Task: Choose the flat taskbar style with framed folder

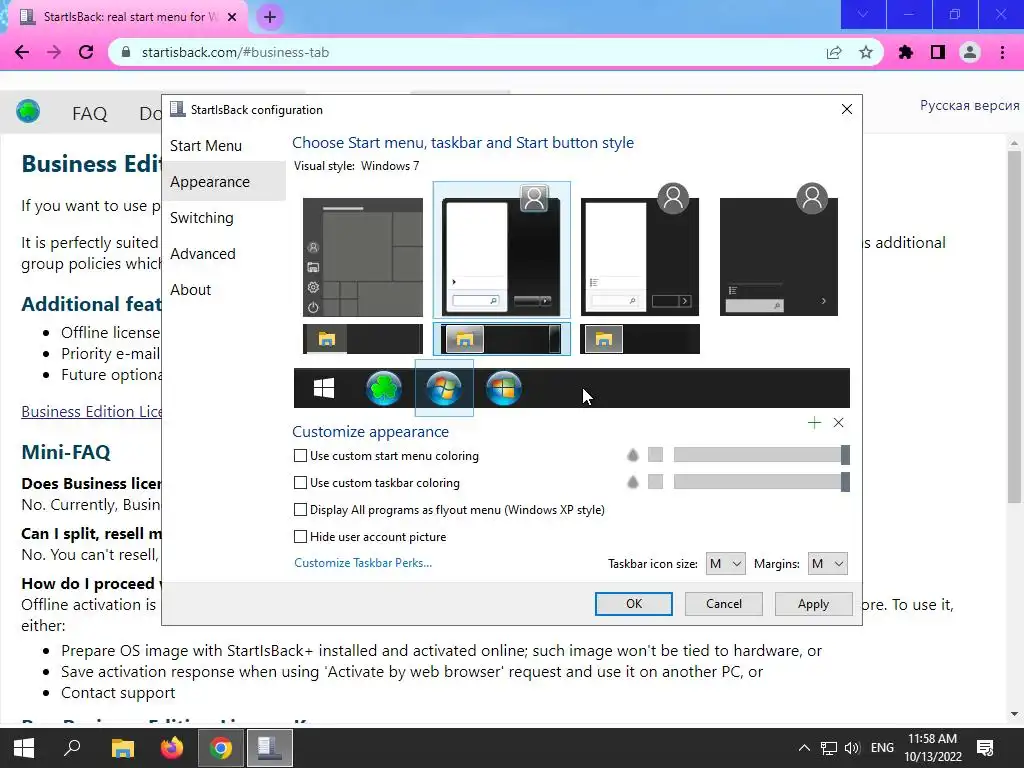Action: tap(639, 339)
